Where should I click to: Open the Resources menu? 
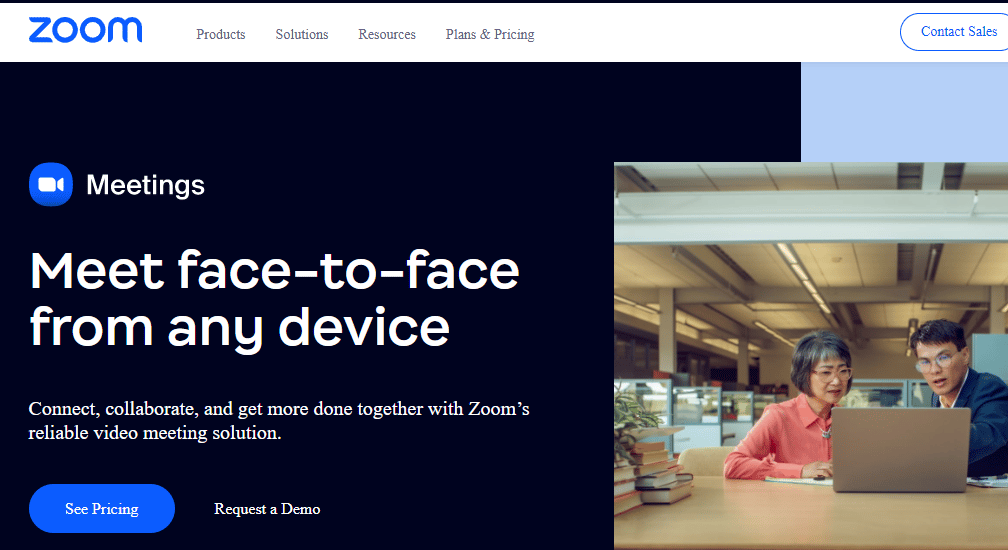[x=386, y=34]
